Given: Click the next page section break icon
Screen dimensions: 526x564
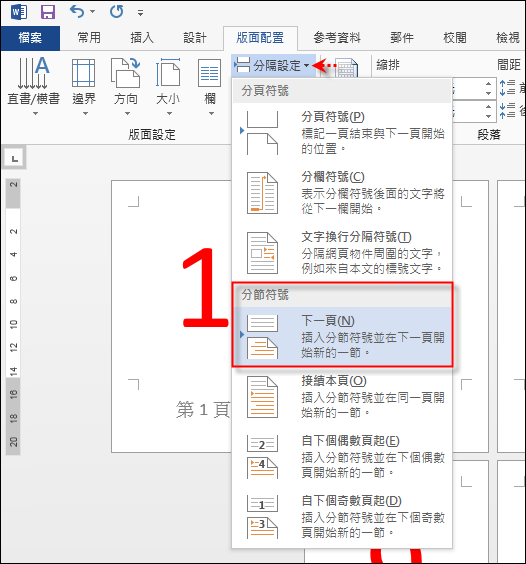Looking at the screenshot, I should click(262, 337).
